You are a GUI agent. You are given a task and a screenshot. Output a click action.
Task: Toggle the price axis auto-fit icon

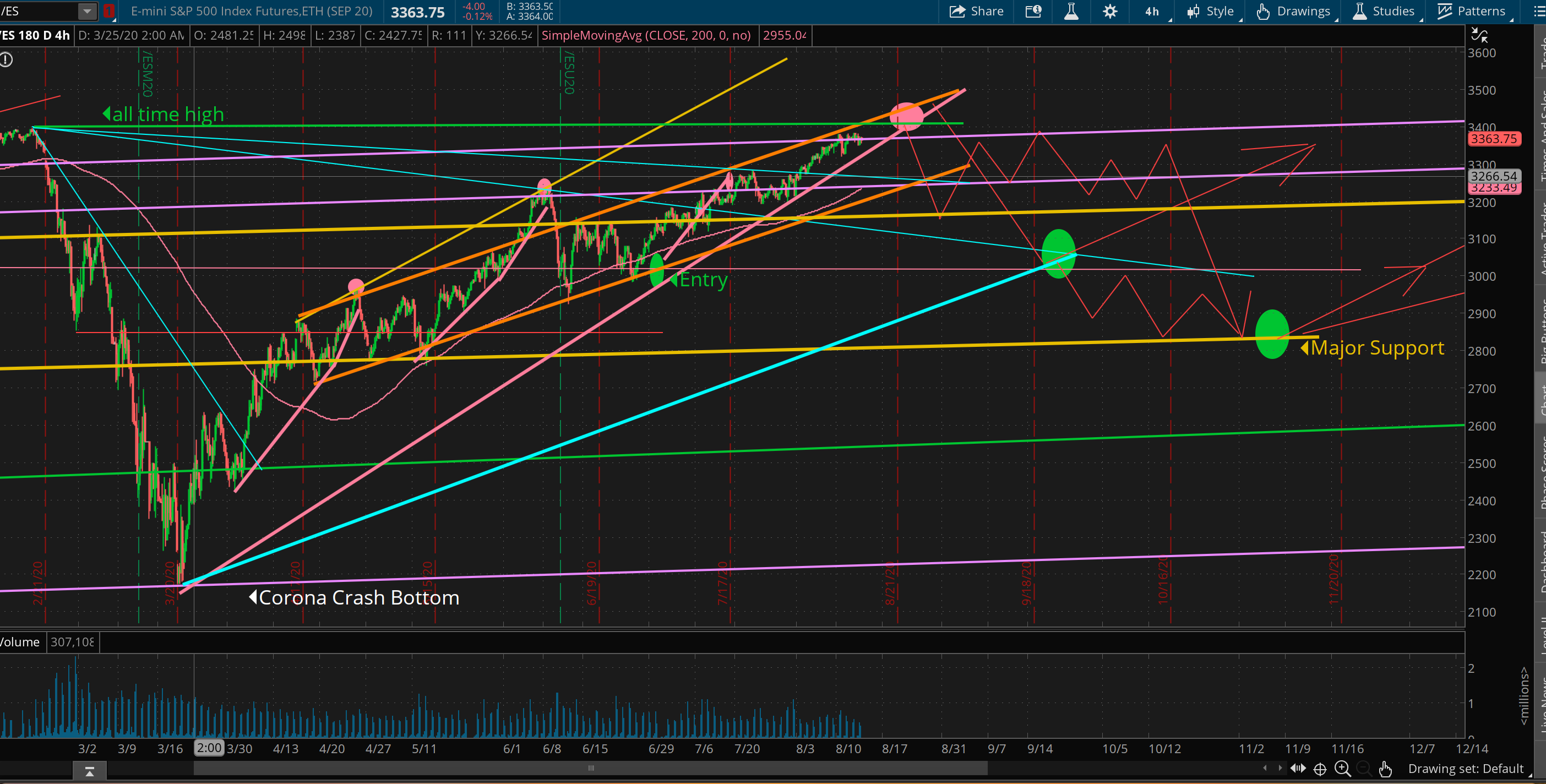[x=1479, y=35]
